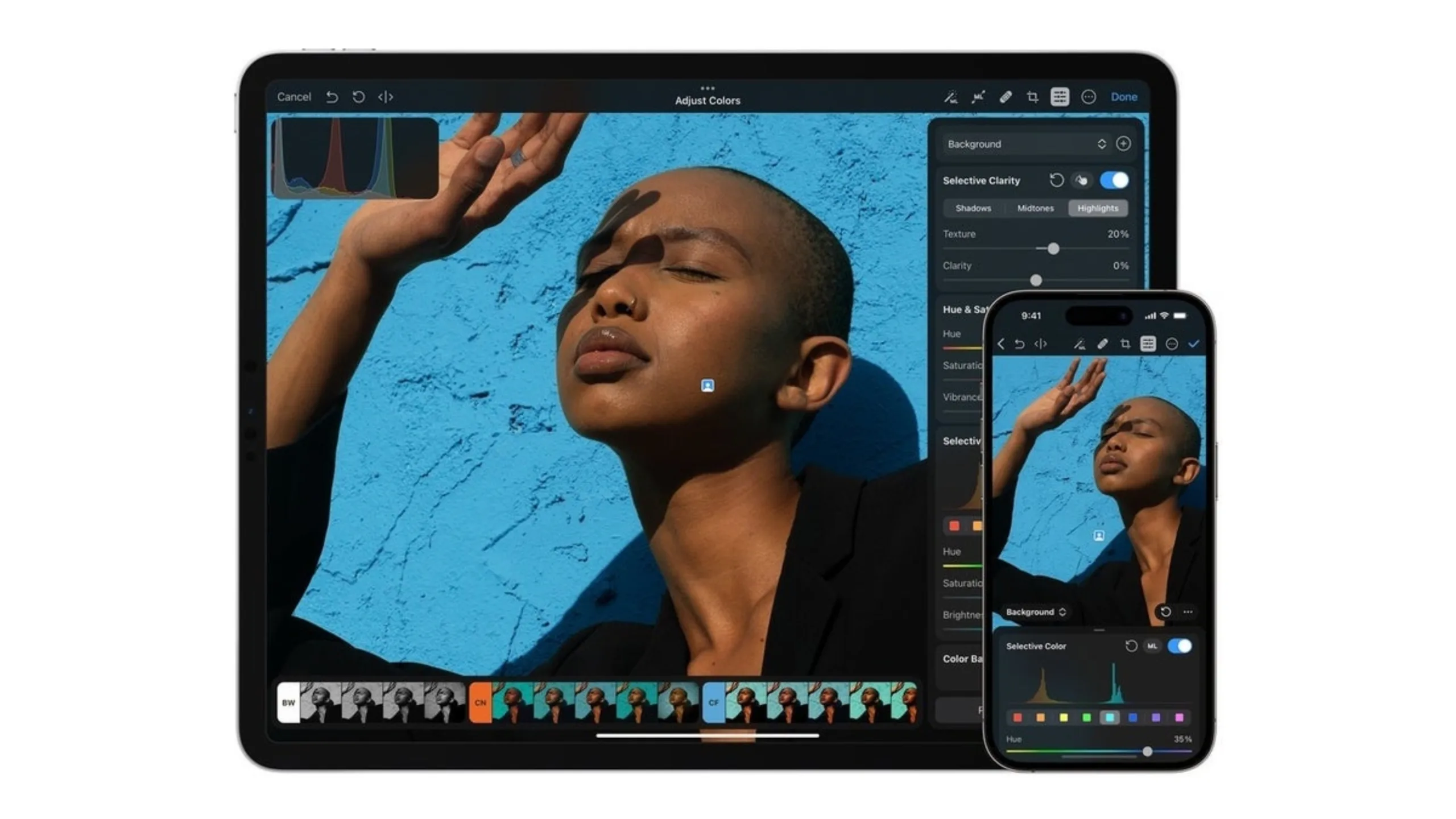The height and width of the screenshot is (819, 1456).
Task: Confirm edits with the iPhone blue checkmark
Action: tap(1194, 344)
